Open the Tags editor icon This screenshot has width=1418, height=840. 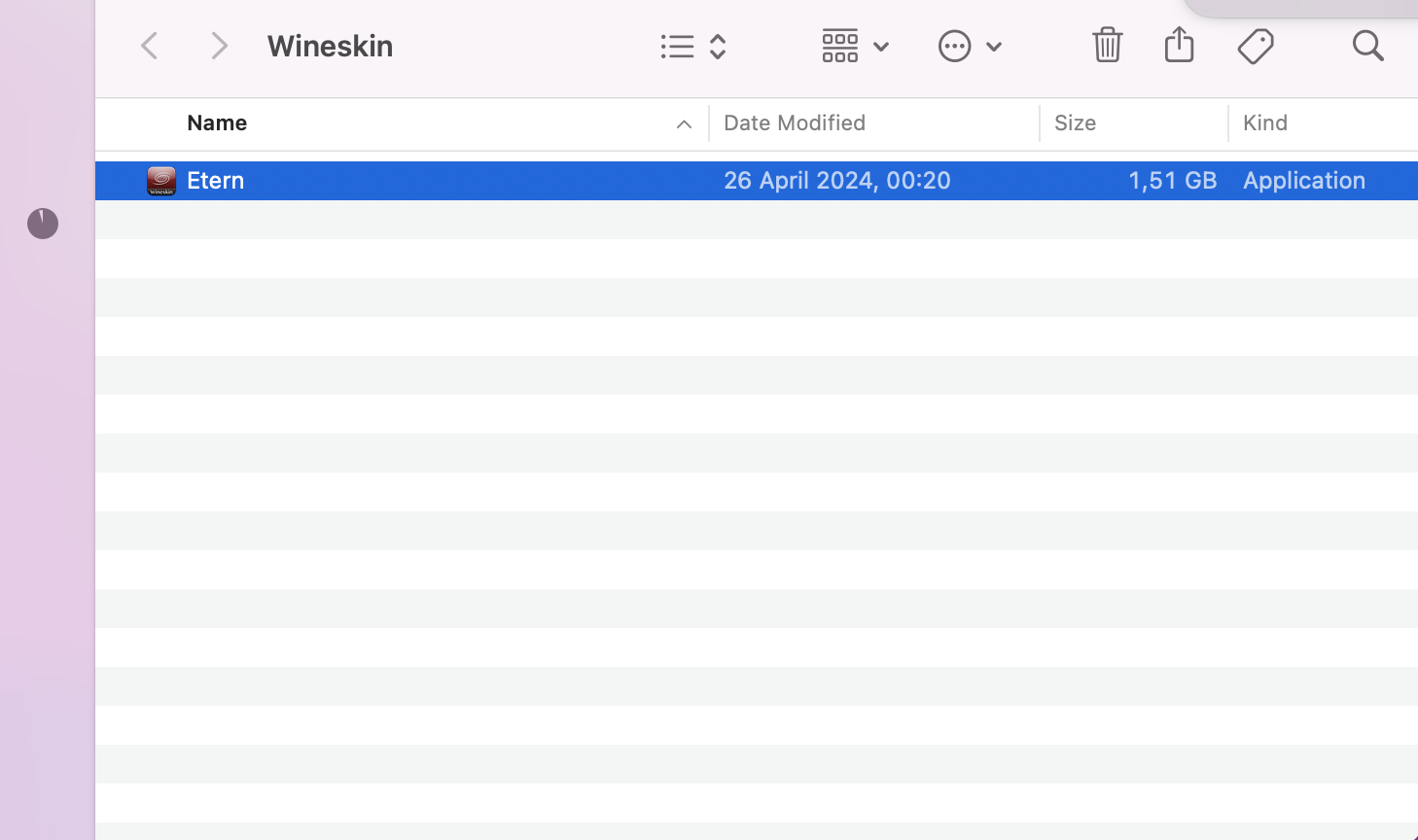[1256, 46]
